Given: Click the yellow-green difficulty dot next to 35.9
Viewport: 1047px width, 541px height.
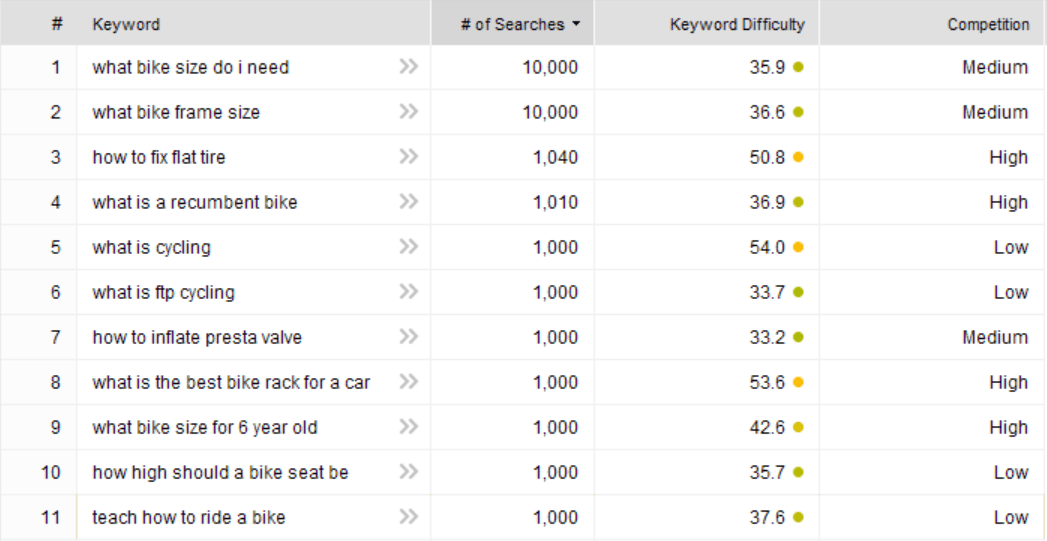Looking at the screenshot, I should pyautogui.click(x=798, y=67).
